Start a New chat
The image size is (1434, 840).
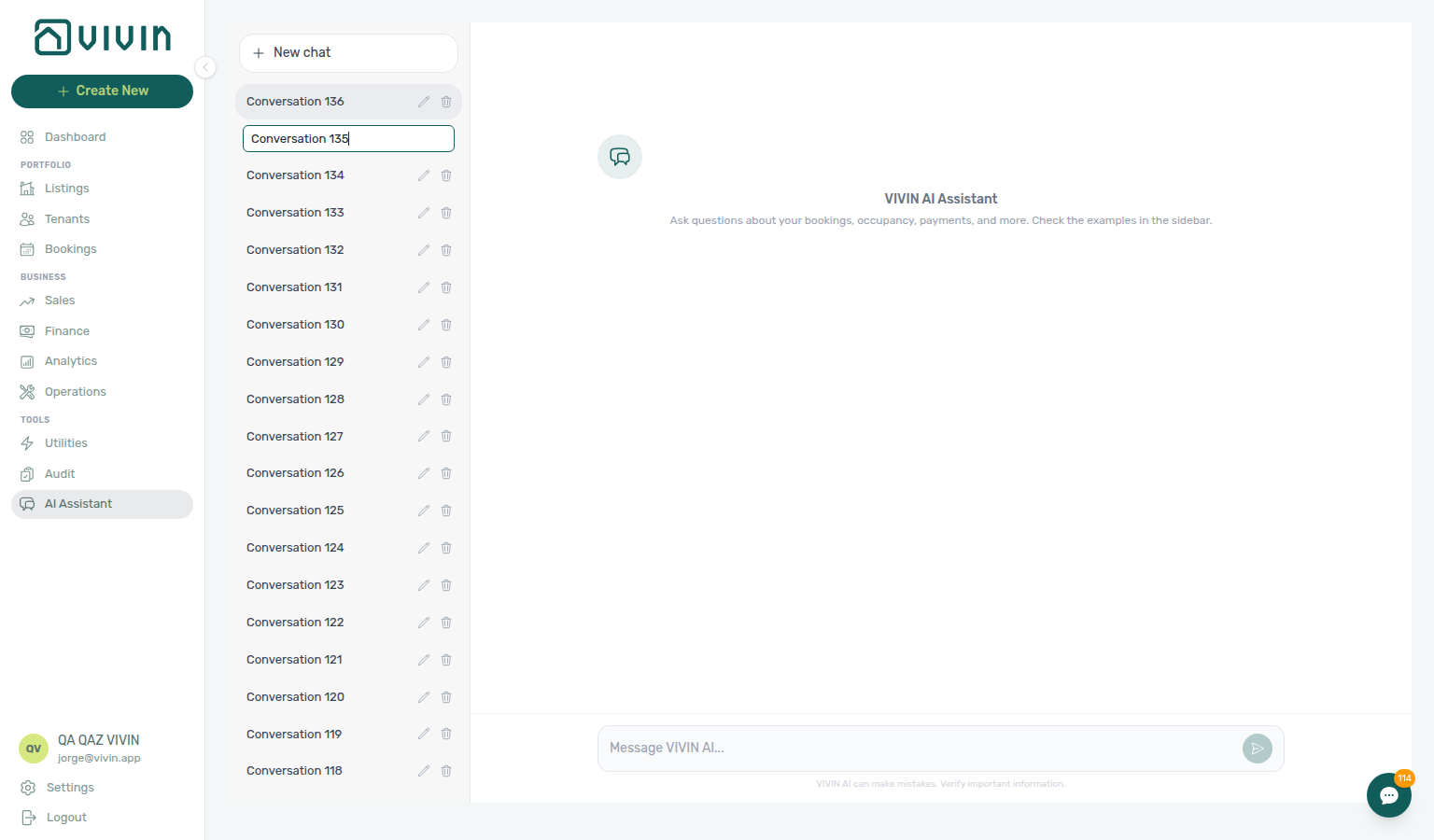tap(348, 53)
